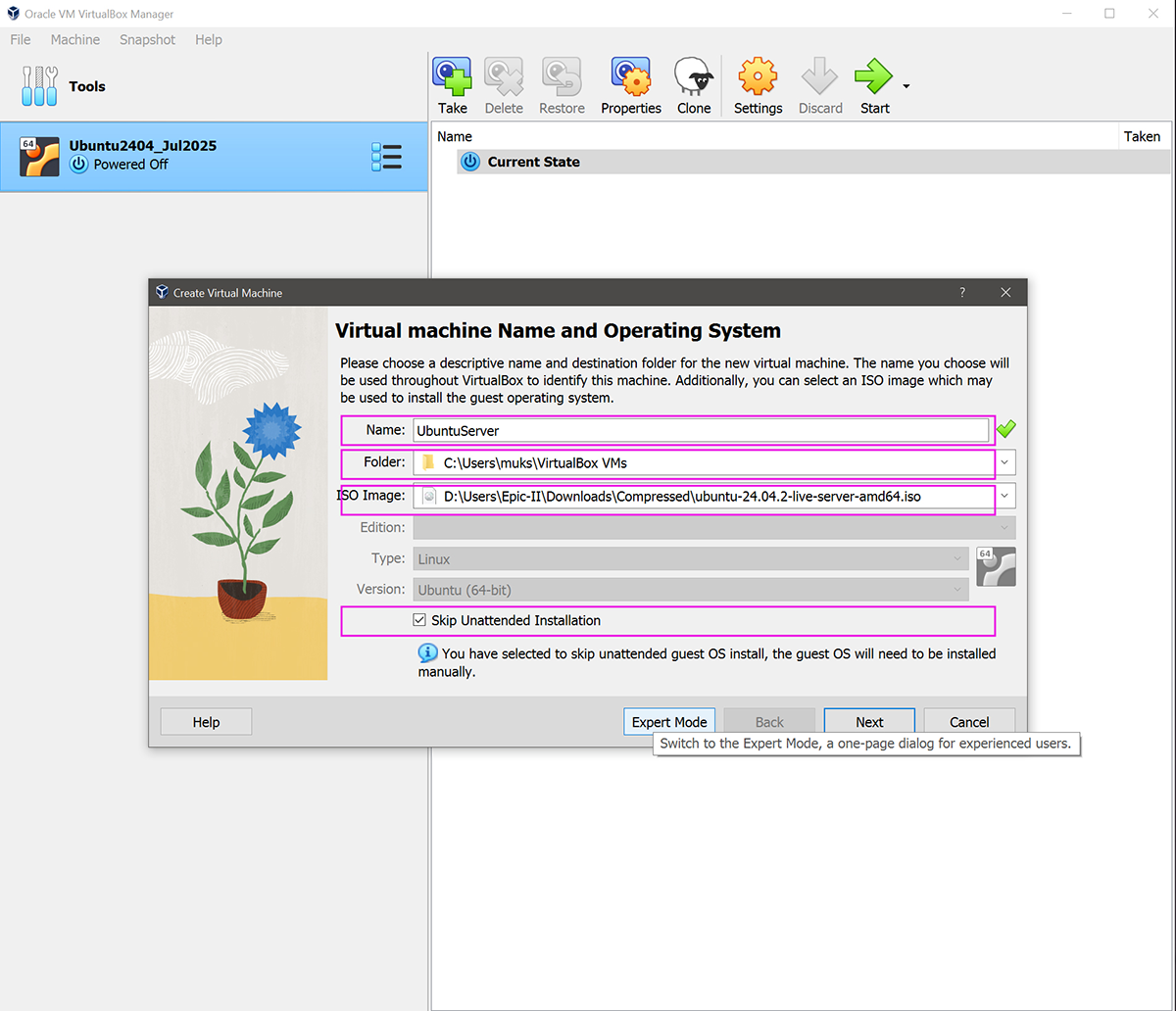The image size is (1176, 1011).
Task: Click the Current State power icon
Action: click(x=470, y=162)
